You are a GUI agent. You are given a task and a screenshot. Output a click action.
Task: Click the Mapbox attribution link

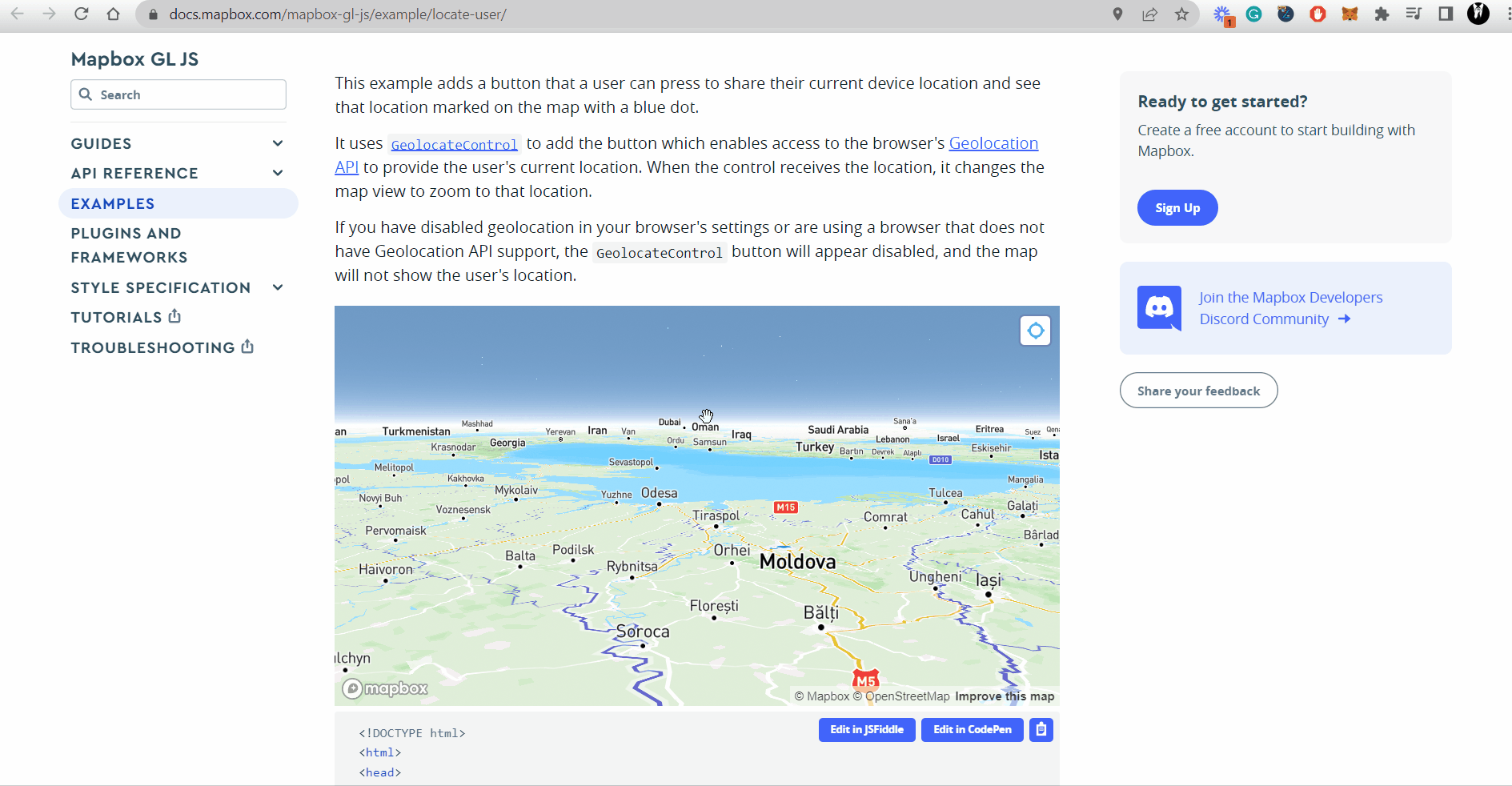coord(822,696)
